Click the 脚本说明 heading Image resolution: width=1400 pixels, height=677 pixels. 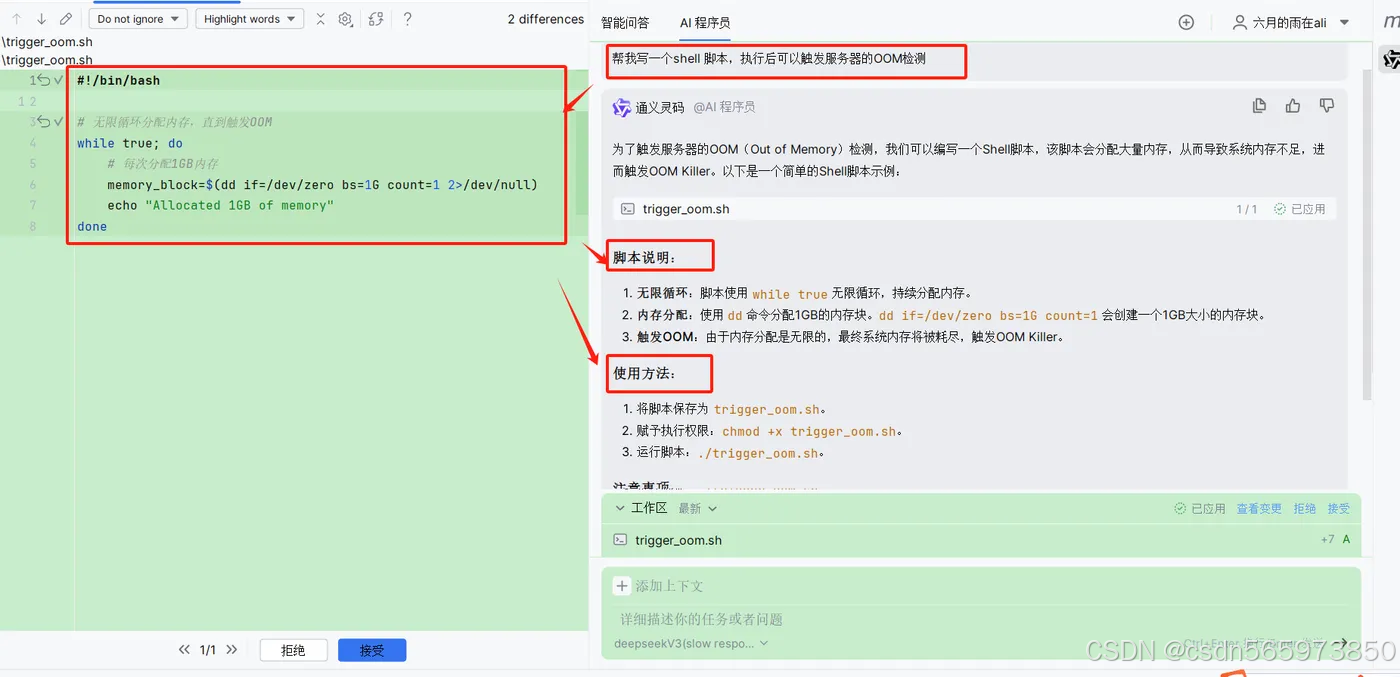pyautogui.click(x=644, y=257)
